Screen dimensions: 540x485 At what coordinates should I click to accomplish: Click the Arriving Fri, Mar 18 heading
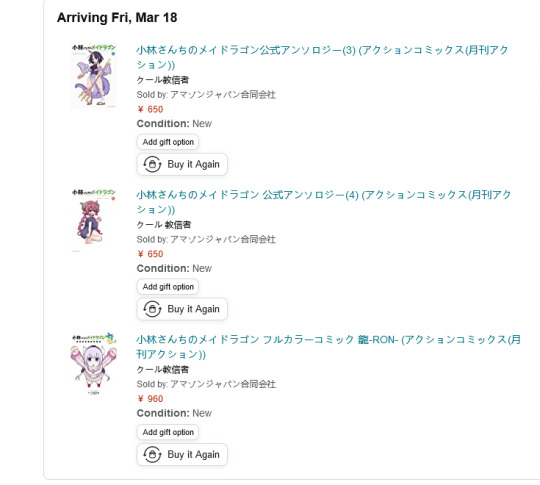pyautogui.click(x=117, y=18)
